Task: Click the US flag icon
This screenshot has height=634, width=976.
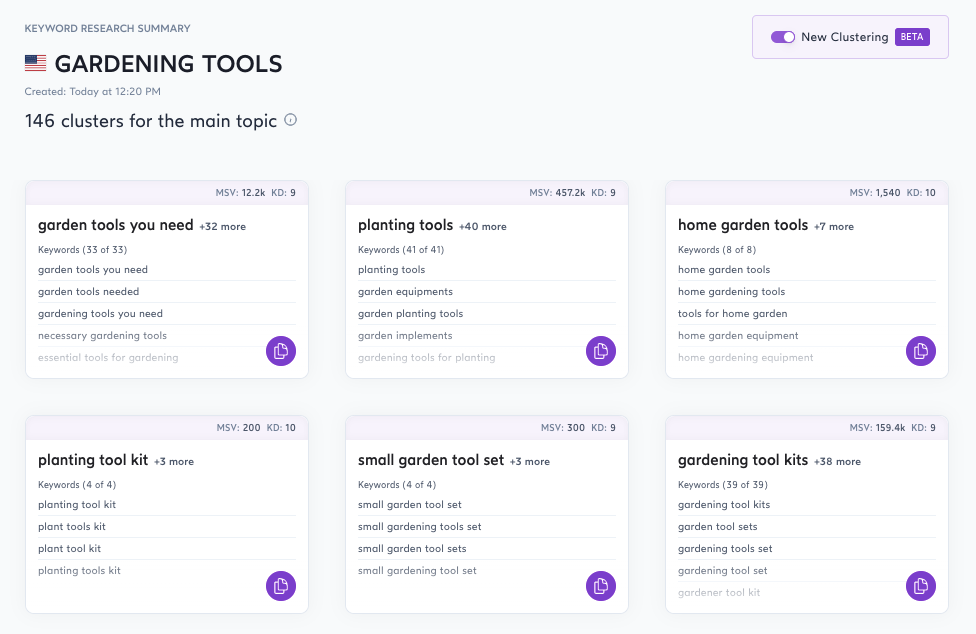Action: point(36,64)
